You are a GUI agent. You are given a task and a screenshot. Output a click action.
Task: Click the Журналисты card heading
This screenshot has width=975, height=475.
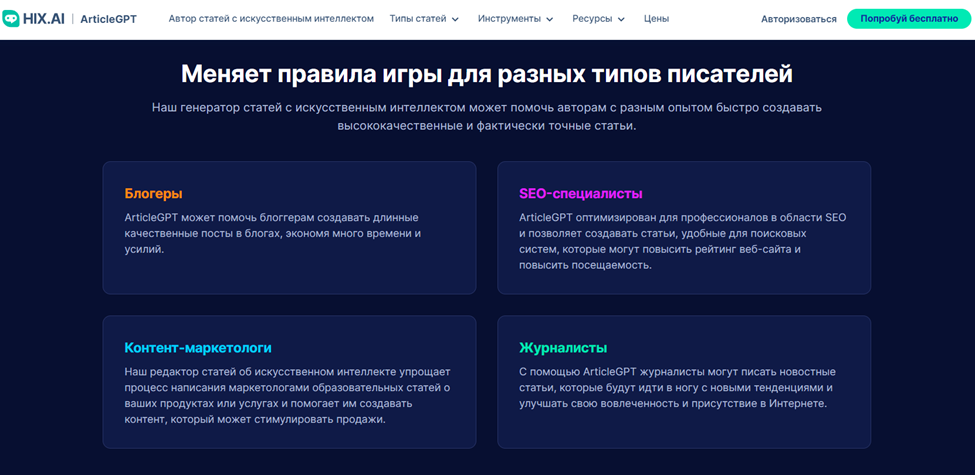pyautogui.click(x=563, y=348)
